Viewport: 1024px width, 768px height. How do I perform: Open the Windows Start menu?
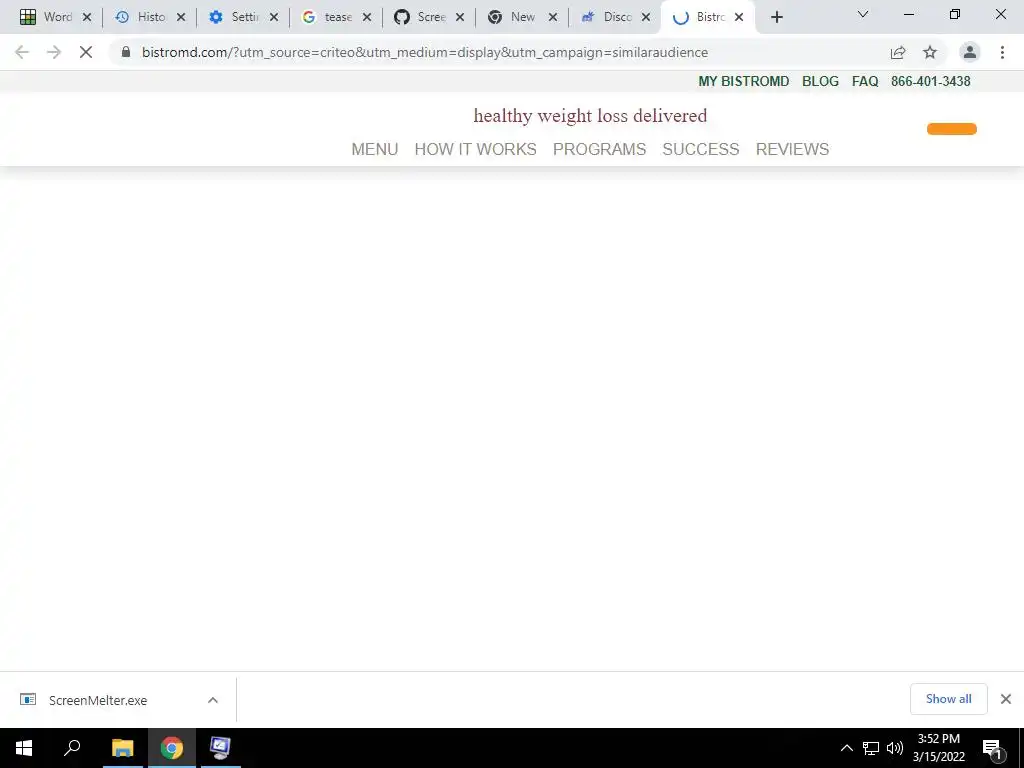[24, 748]
